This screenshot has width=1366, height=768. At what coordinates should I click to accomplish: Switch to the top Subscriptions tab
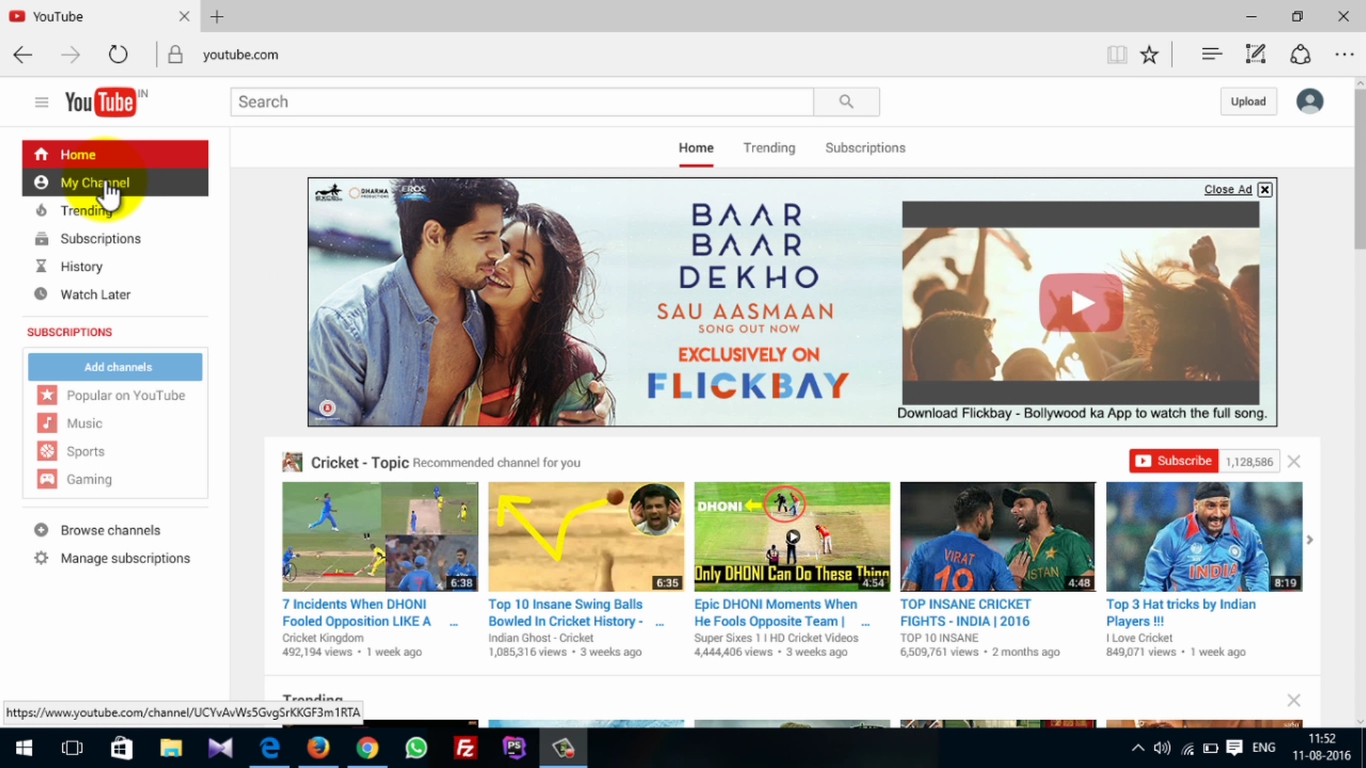[x=865, y=148]
